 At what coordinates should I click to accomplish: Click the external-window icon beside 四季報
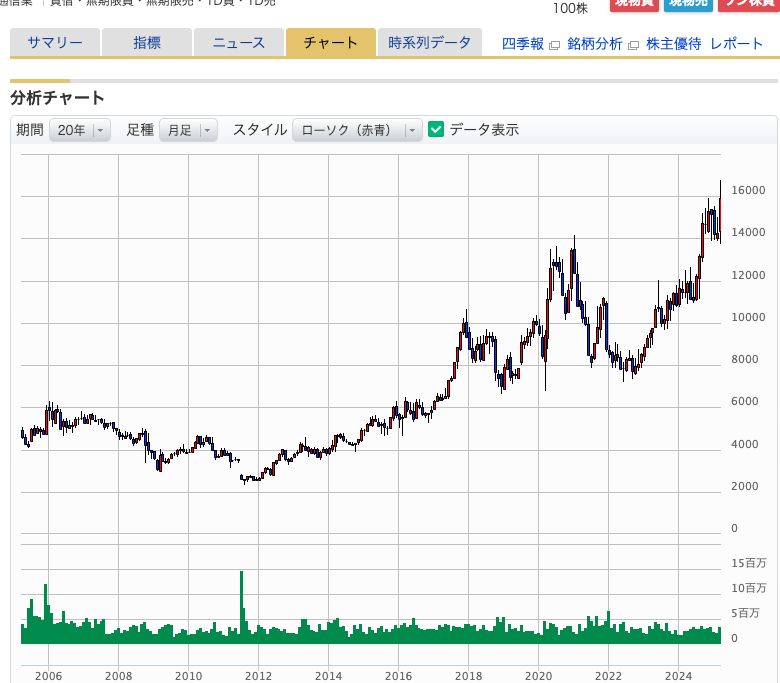[555, 45]
